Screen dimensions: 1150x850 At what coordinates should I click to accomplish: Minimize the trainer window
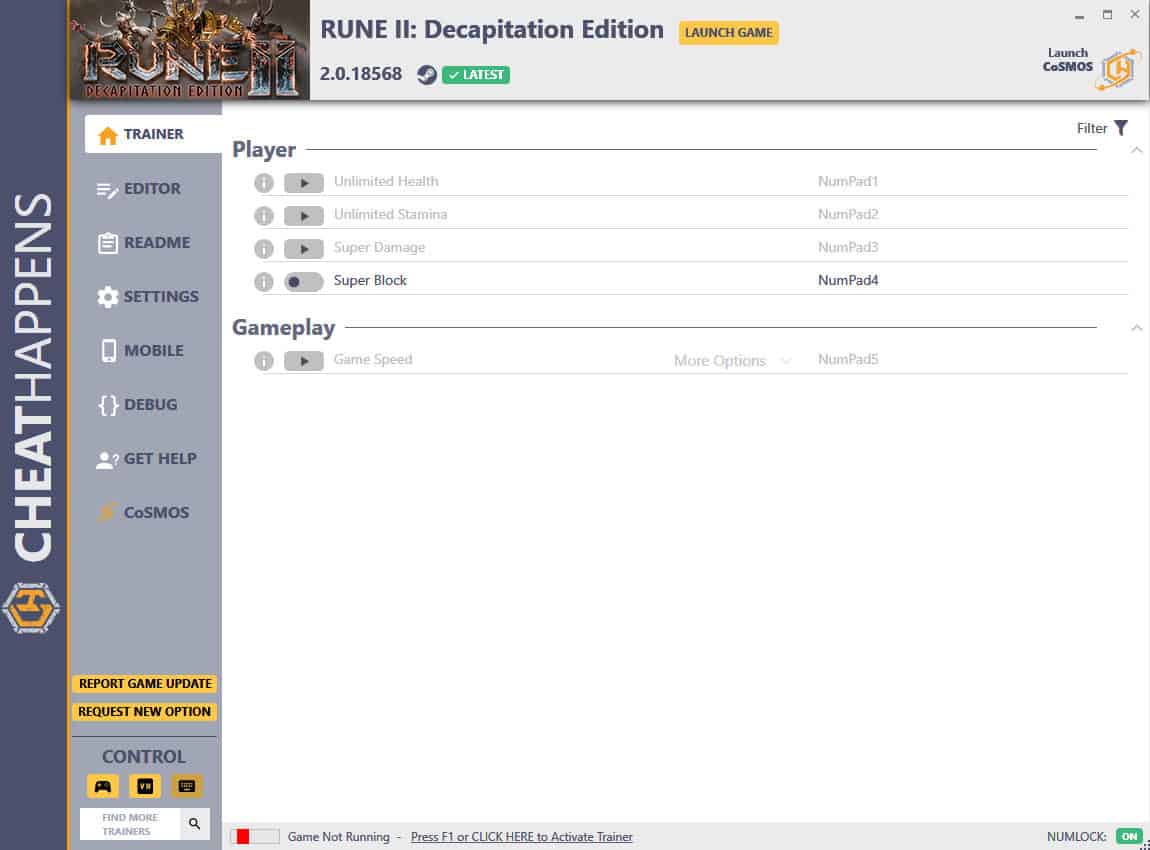pos(1079,15)
